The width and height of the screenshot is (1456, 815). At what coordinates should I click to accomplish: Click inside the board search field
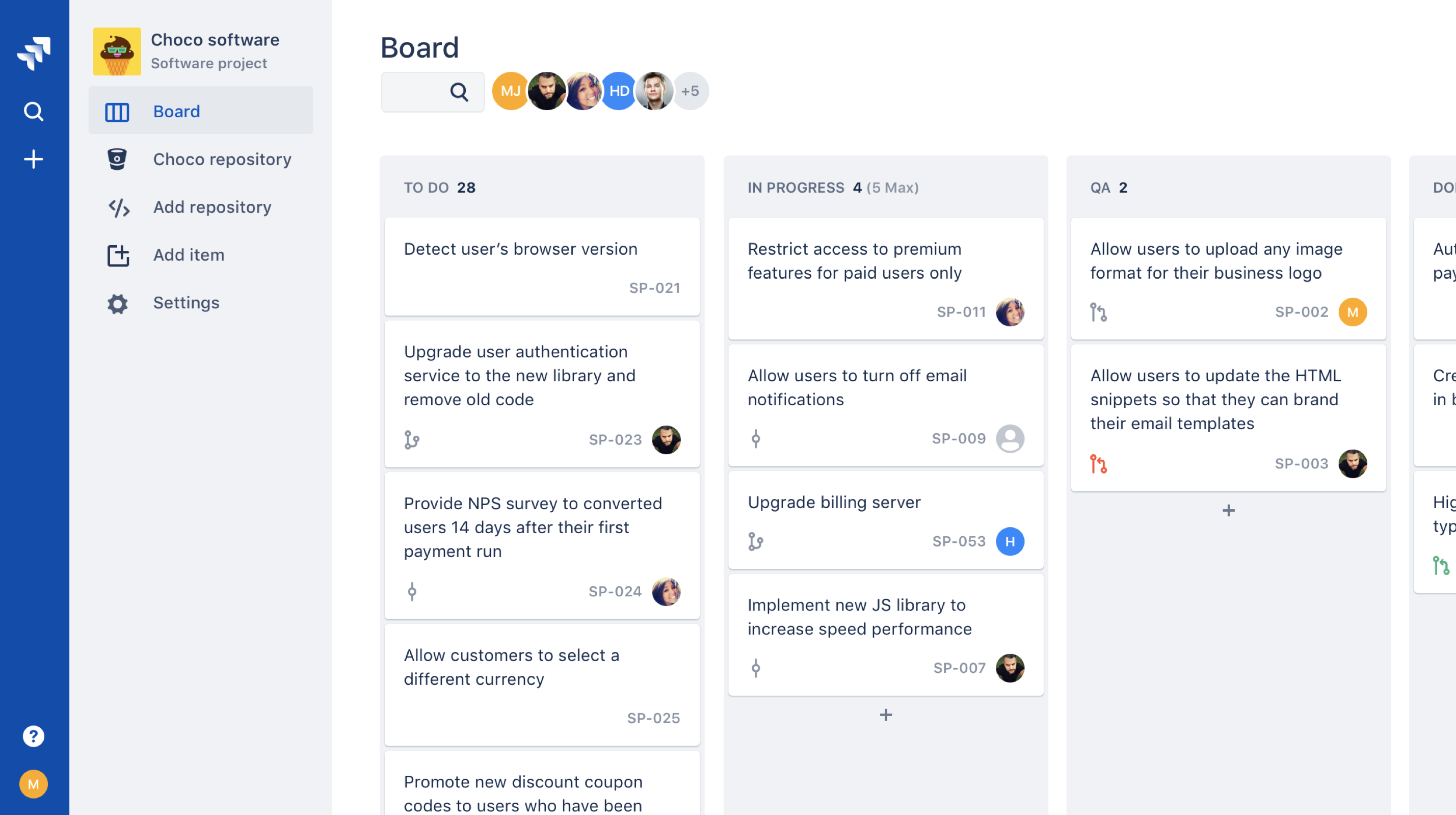[424, 92]
